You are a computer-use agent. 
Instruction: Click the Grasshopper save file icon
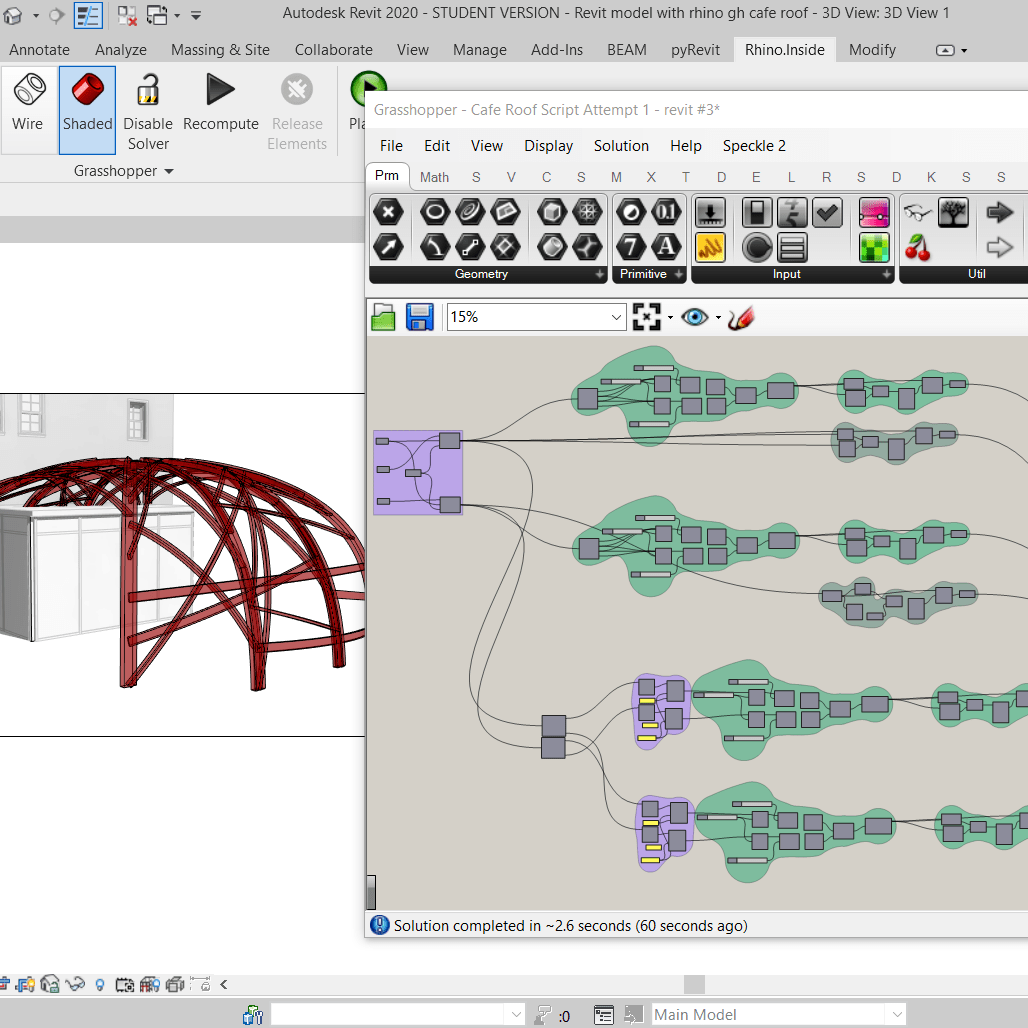[419, 317]
